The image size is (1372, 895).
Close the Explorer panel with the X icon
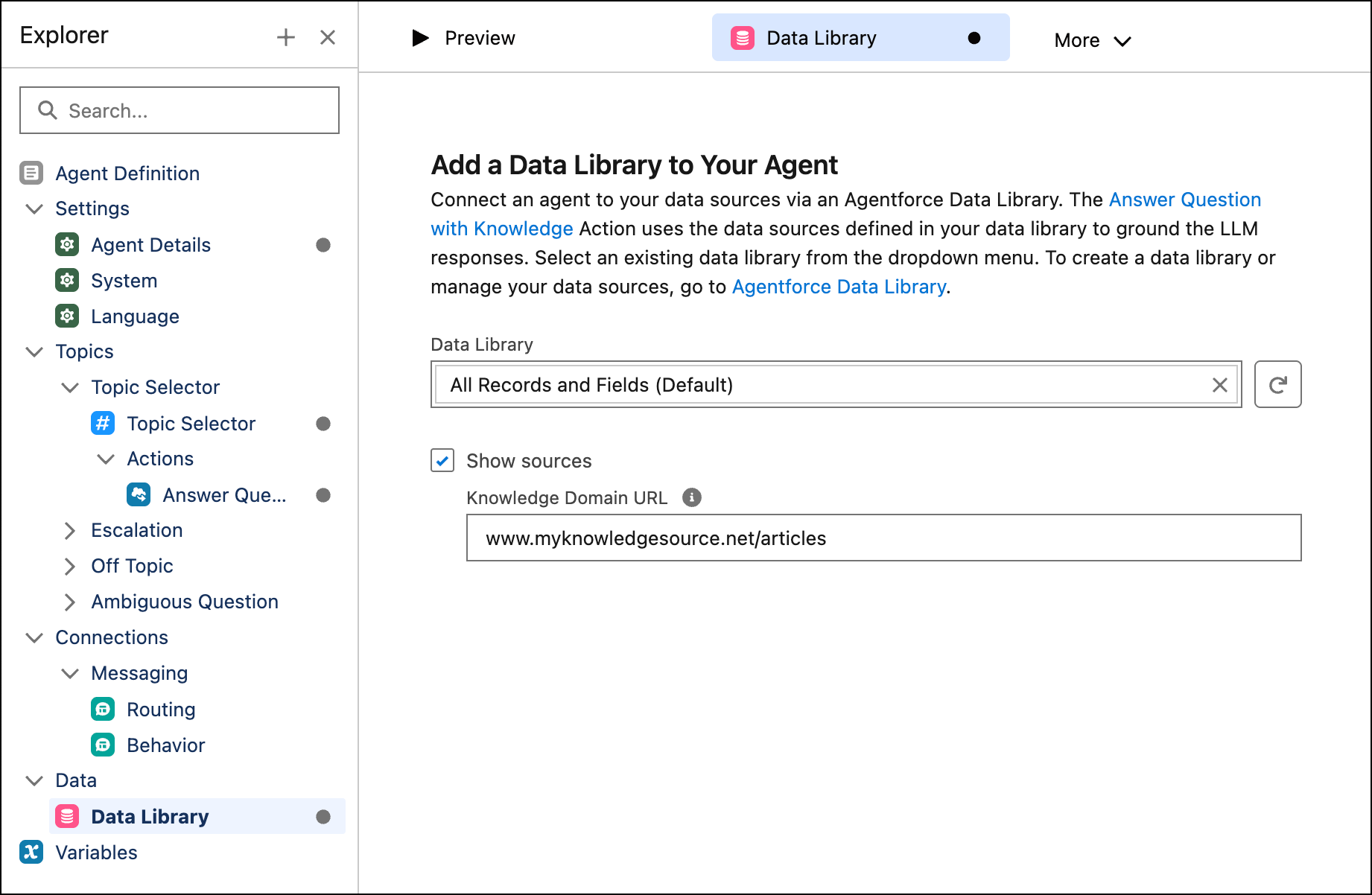pyautogui.click(x=328, y=37)
